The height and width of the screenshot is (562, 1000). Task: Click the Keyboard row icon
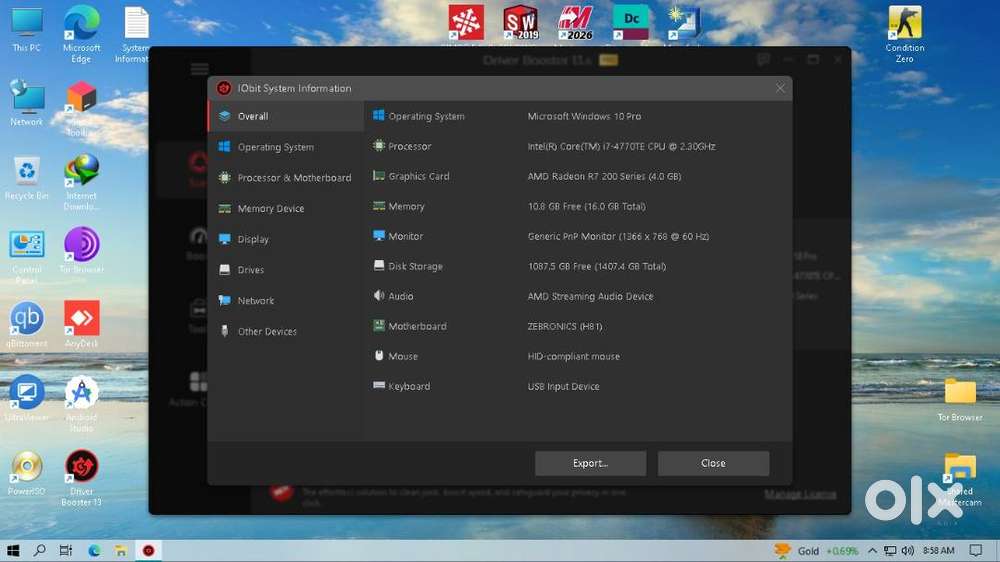click(378, 385)
